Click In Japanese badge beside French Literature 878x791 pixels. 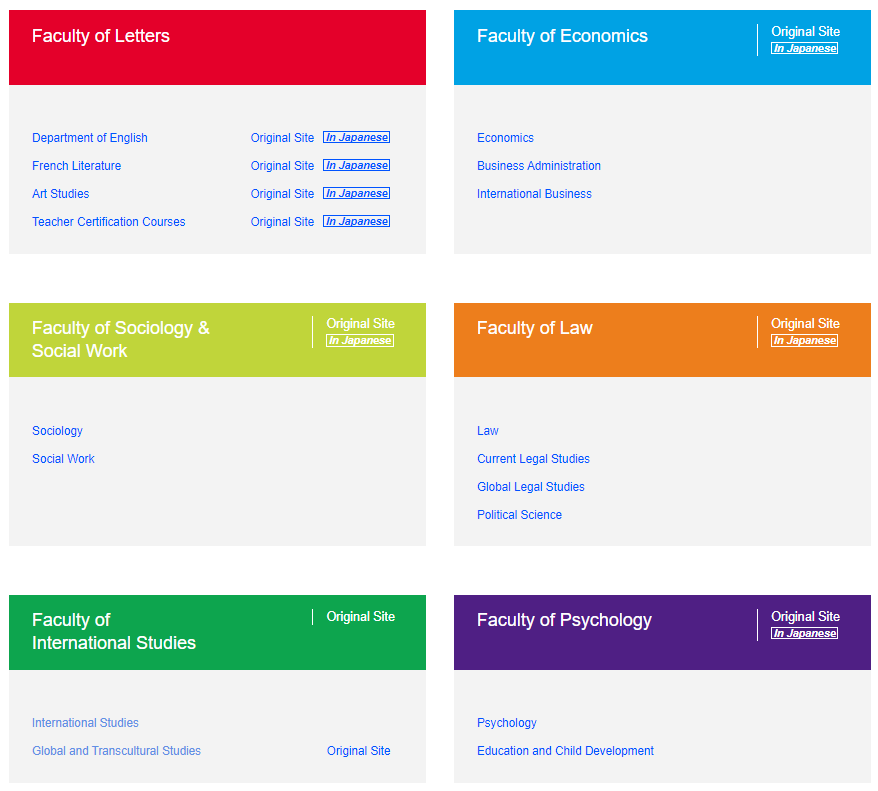tap(356, 166)
